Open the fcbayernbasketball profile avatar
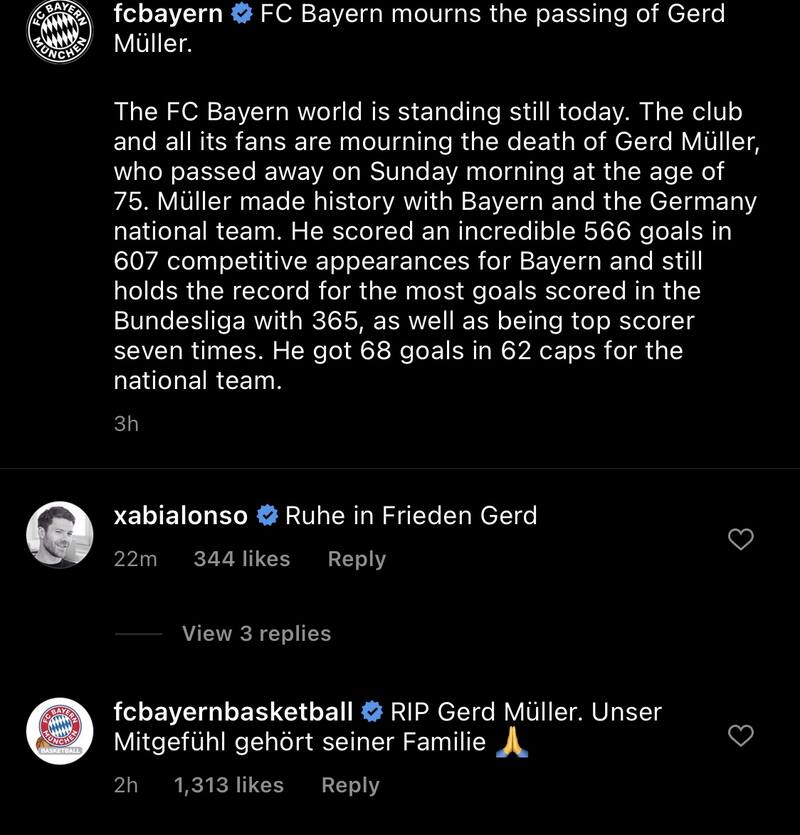This screenshot has width=800, height=835. pyautogui.click(x=59, y=732)
